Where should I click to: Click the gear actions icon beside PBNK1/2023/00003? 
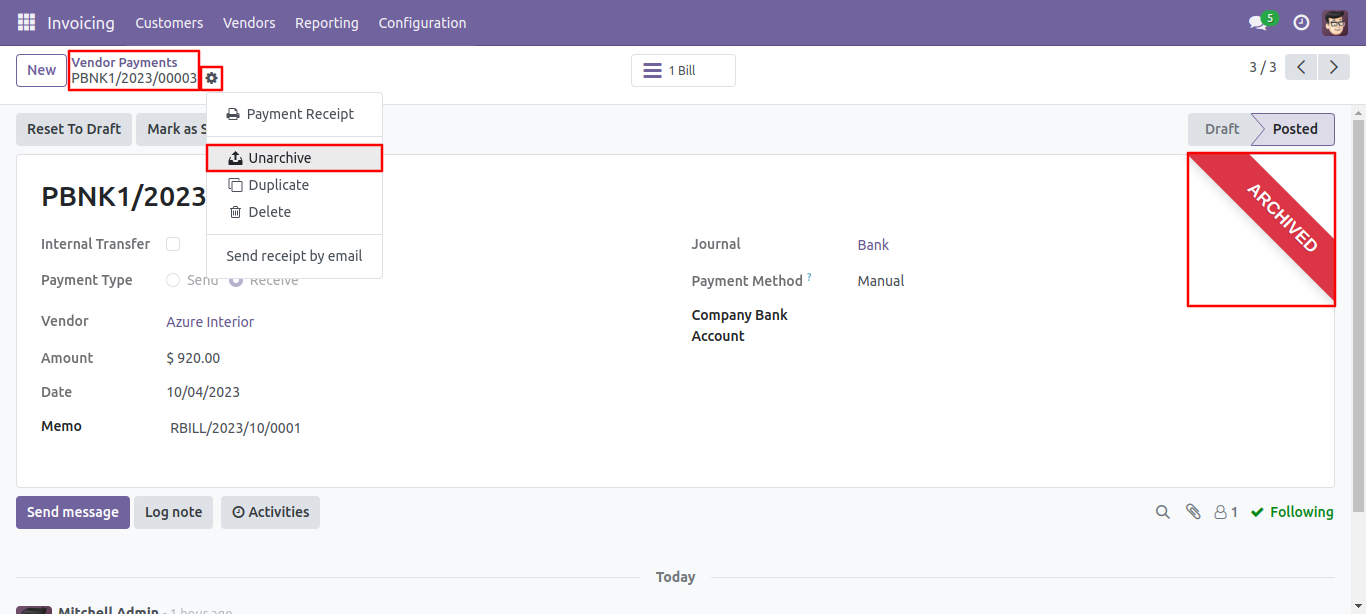pos(211,78)
